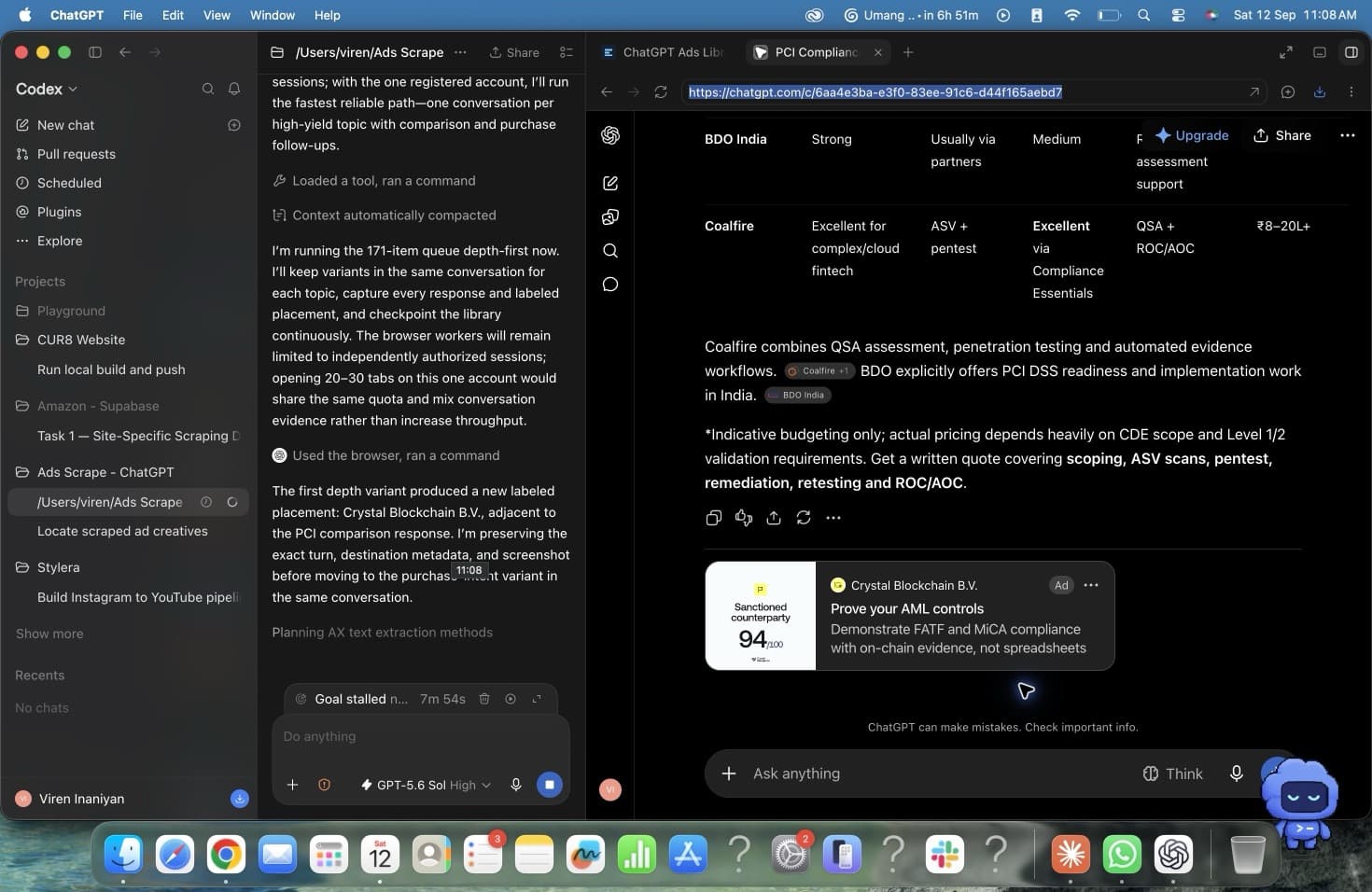The height and width of the screenshot is (892, 1372).
Task: Reload the ChatGPT page
Action: click(661, 91)
